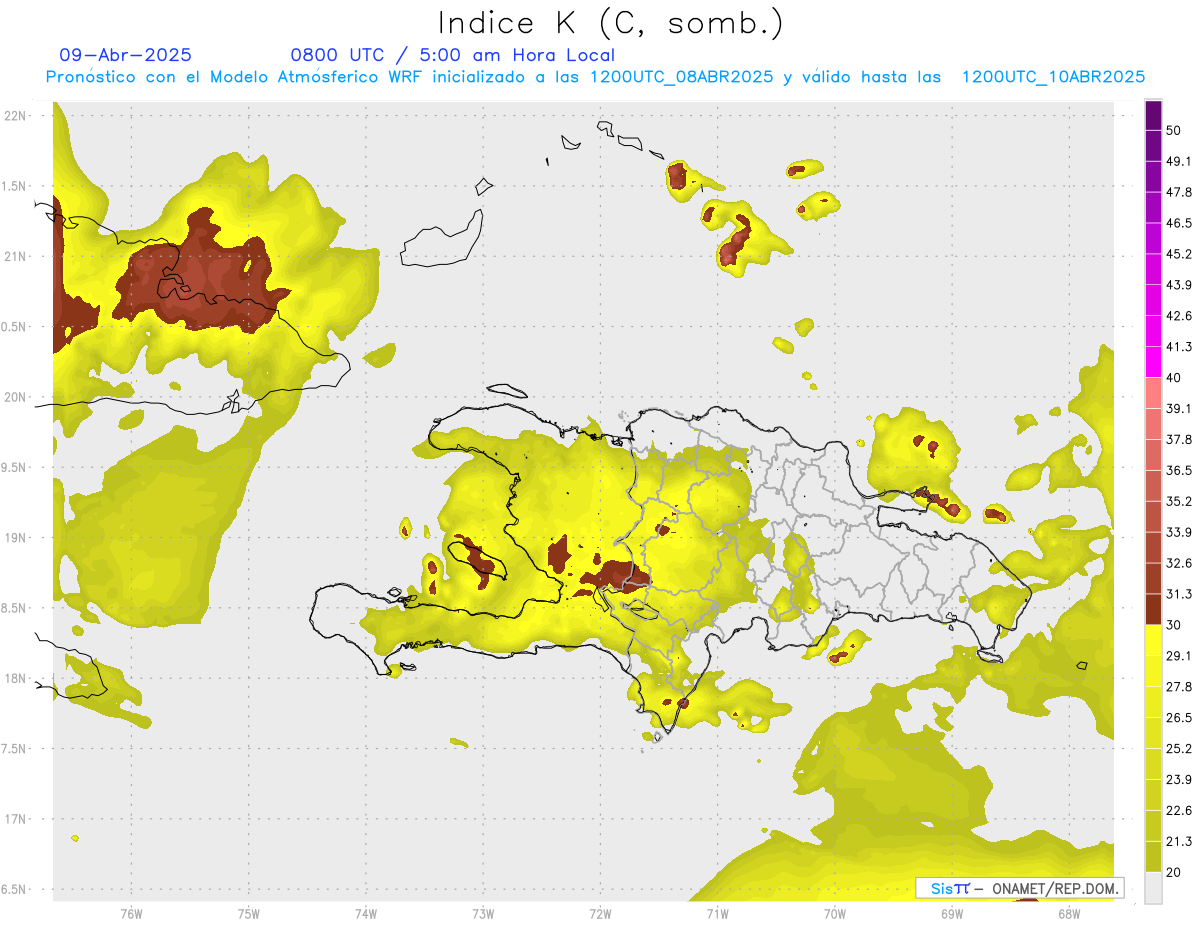Click the colorbar value '22.6'
1200x927 pixels.
tap(1179, 811)
